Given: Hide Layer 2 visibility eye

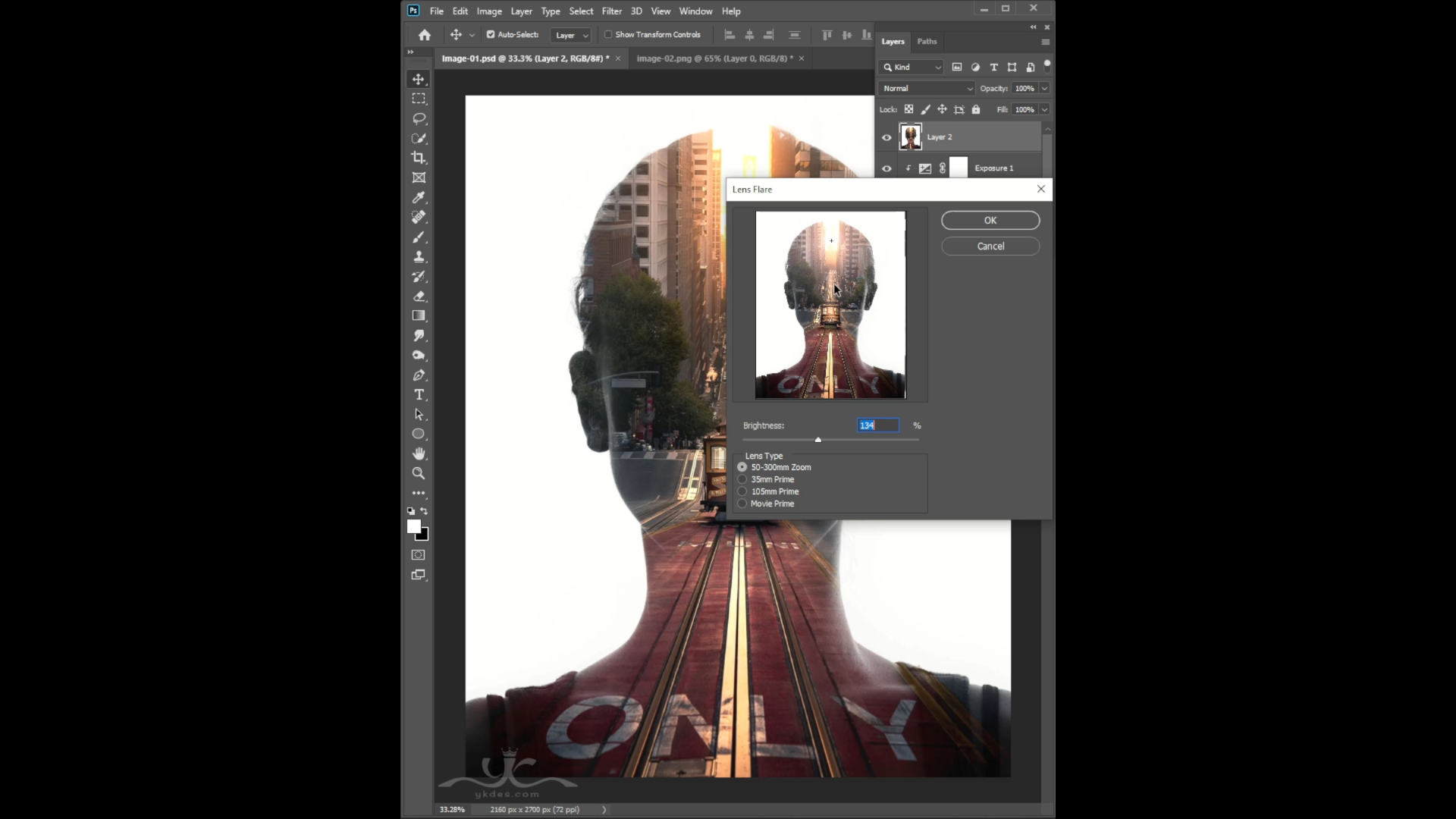Looking at the screenshot, I should point(886,137).
